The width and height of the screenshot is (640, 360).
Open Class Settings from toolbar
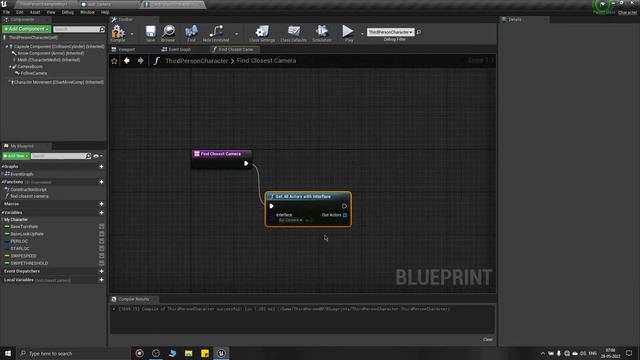[262, 33]
